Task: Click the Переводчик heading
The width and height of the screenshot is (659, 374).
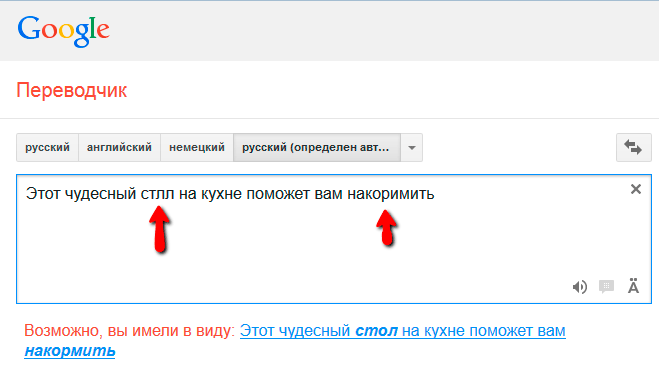Action: click(71, 90)
